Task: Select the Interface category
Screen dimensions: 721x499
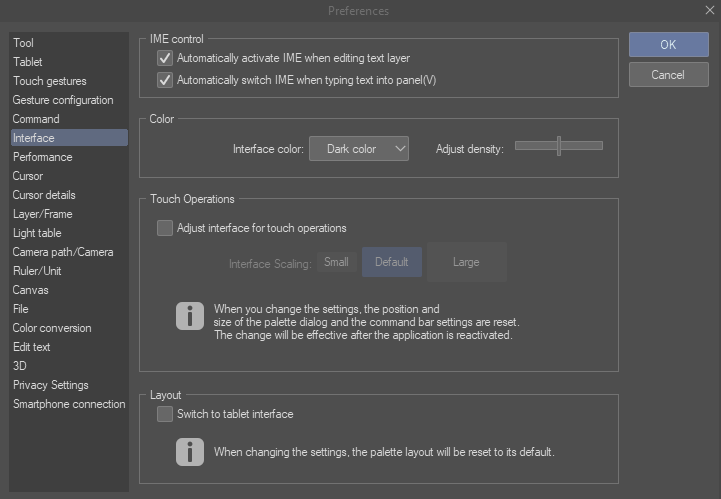Action: pyautogui.click(x=69, y=138)
